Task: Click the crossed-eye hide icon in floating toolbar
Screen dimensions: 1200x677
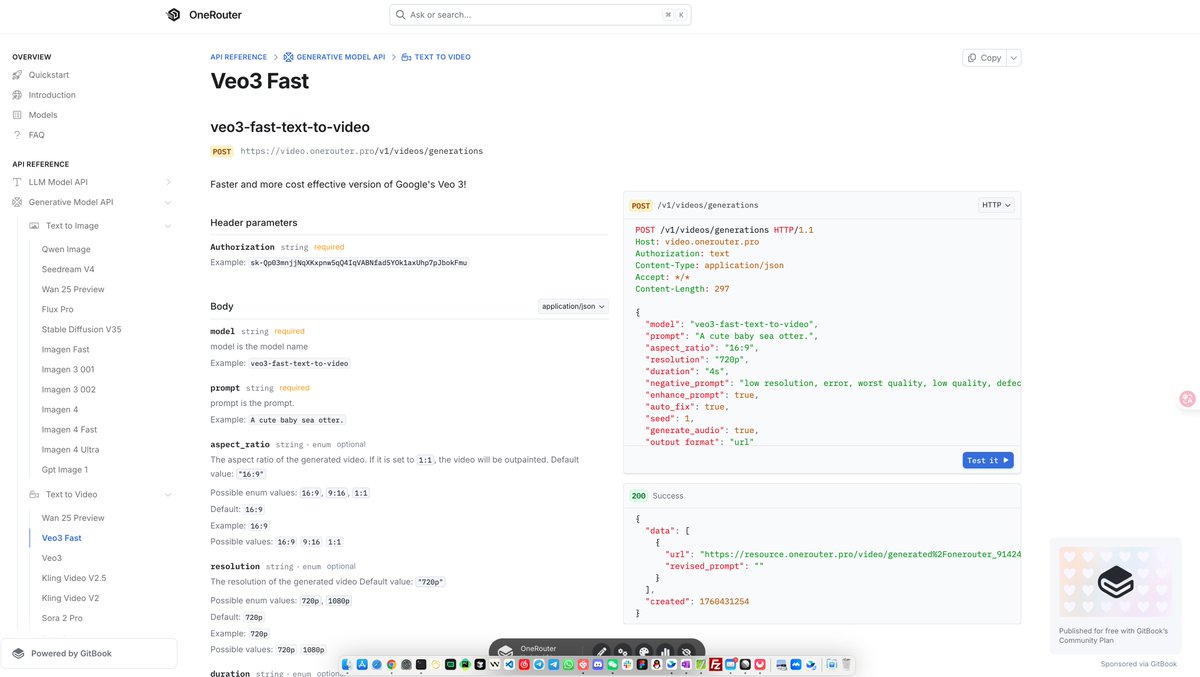Action: click(687, 652)
